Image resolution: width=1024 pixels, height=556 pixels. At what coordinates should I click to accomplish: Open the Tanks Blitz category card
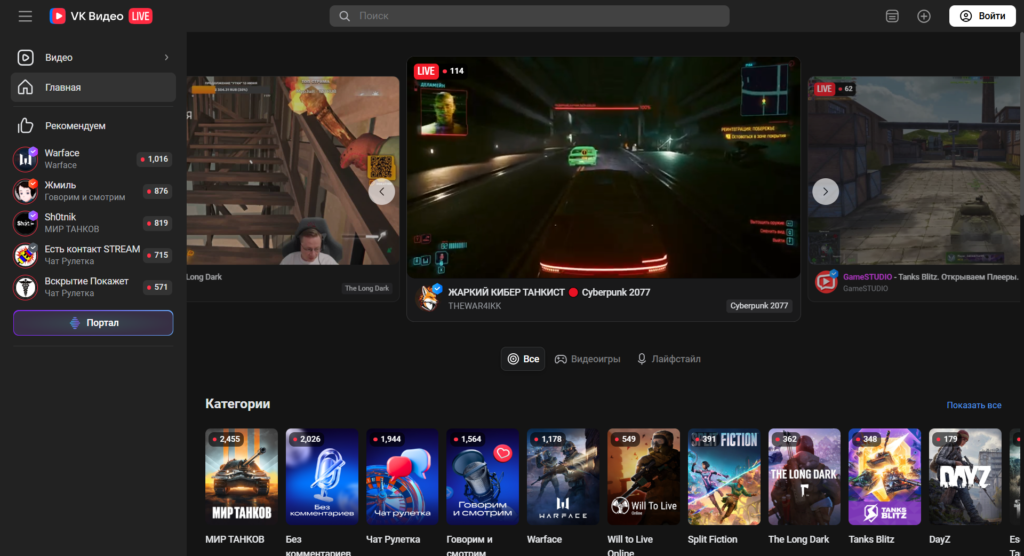point(884,477)
